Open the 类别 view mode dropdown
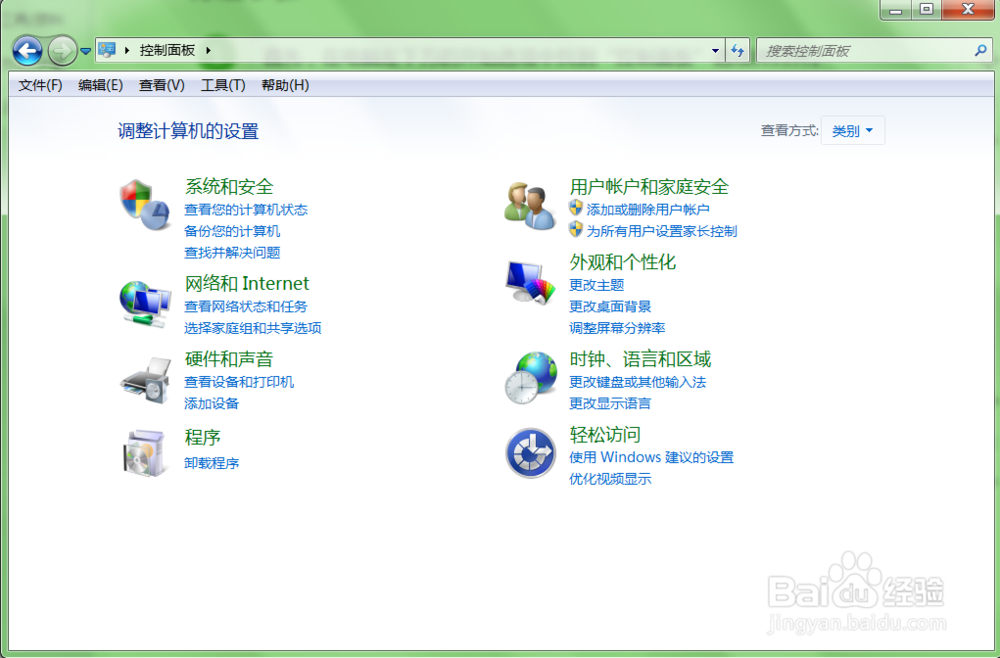Image resolution: width=1000 pixels, height=658 pixels. (x=852, y=130)
